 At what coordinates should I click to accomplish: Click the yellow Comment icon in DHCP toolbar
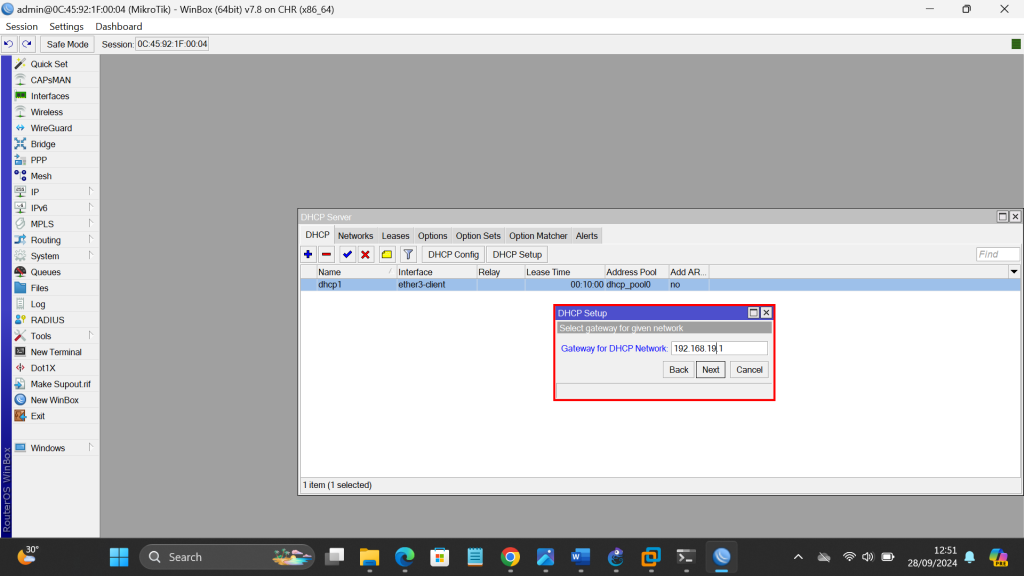point(387,254)
